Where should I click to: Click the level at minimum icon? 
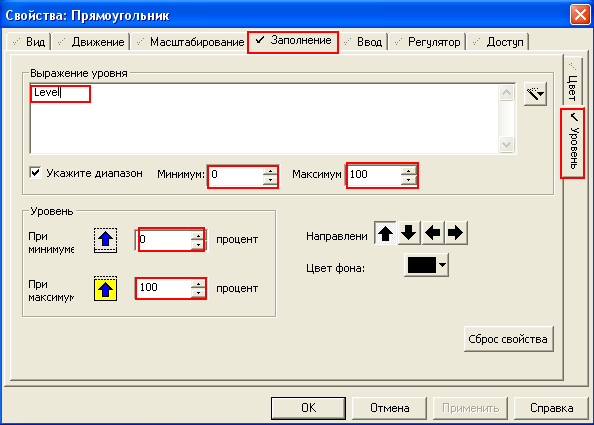pos(105,241)
